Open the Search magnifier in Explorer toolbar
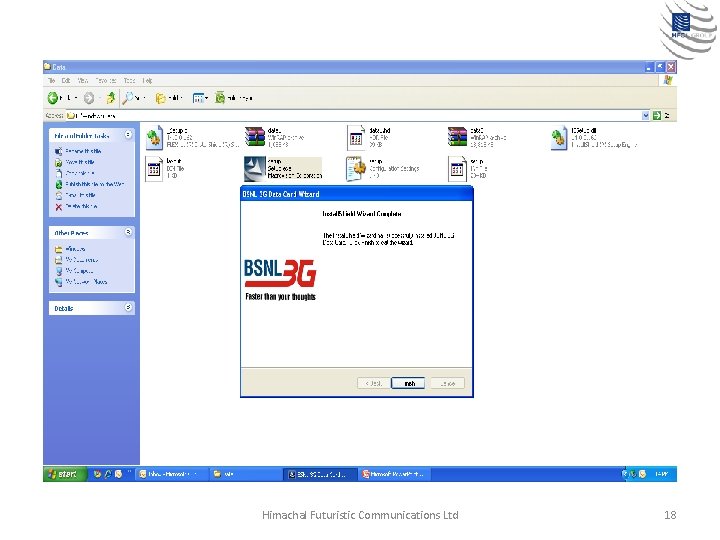Image resolution: width=720 pixels, height=540 pixels. coord(128,98)
